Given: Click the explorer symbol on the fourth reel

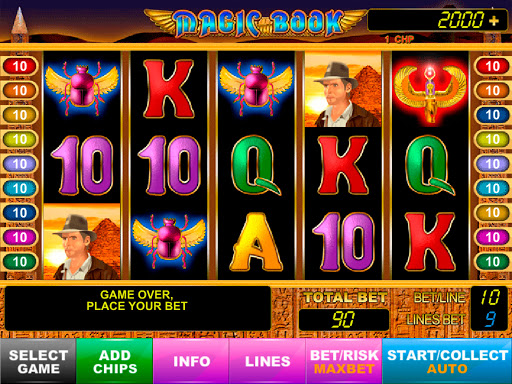Looking at the screenshot, I should coord(343,89).
